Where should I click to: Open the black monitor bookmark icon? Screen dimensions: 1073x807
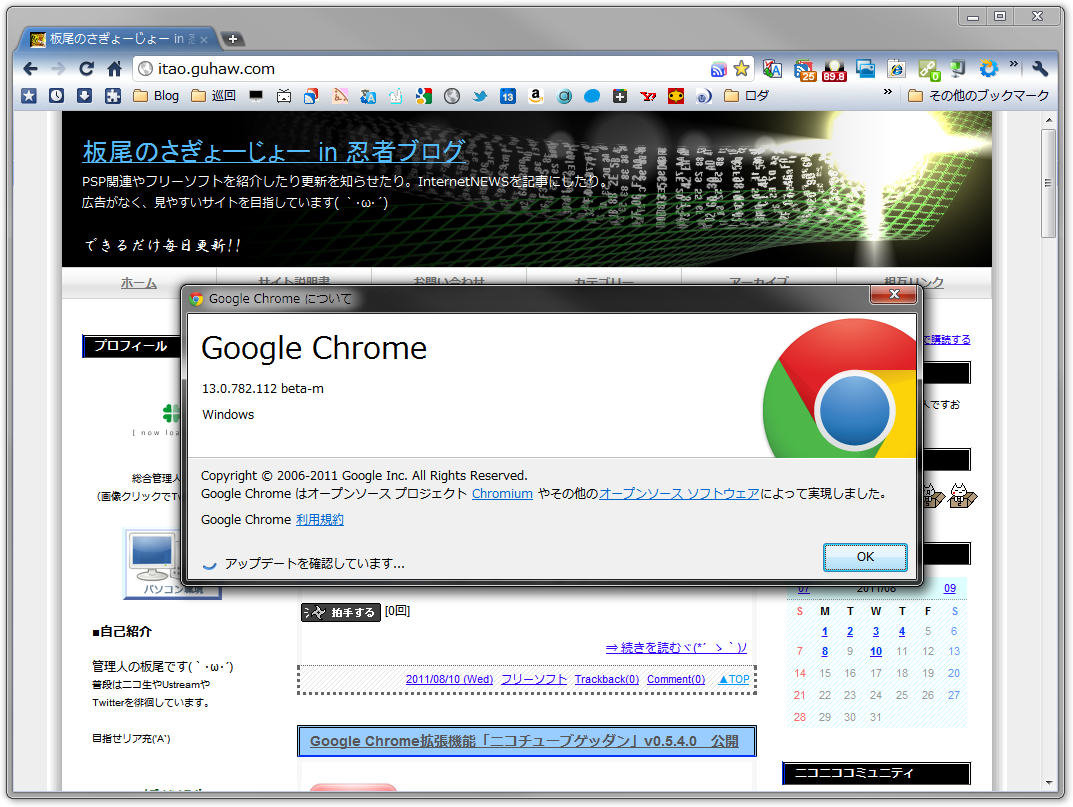pos(256,97)
